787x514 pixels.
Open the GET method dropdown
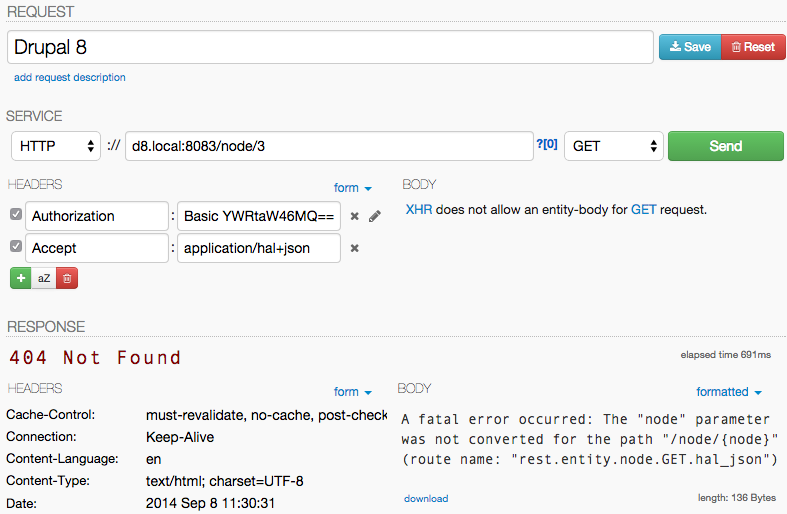click(x=613, y=146)
